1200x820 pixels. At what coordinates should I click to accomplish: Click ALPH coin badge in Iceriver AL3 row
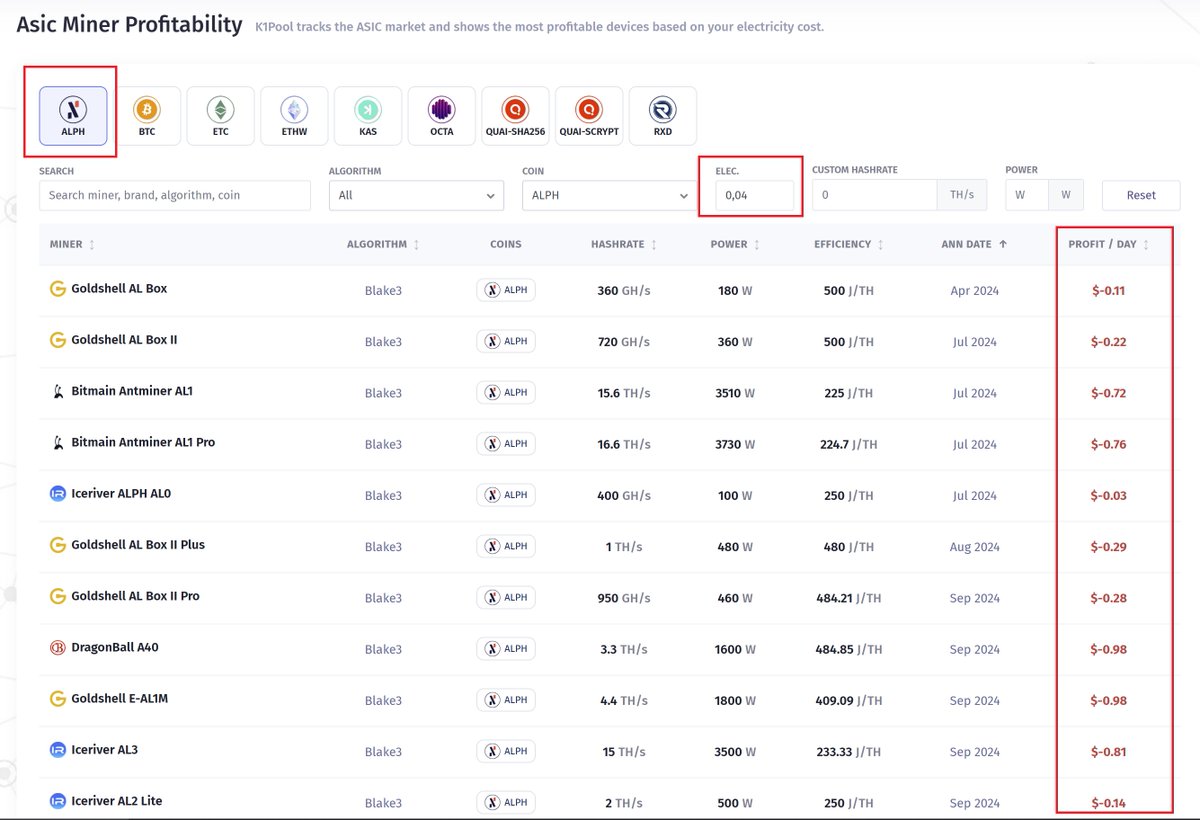tap(506, 751)
